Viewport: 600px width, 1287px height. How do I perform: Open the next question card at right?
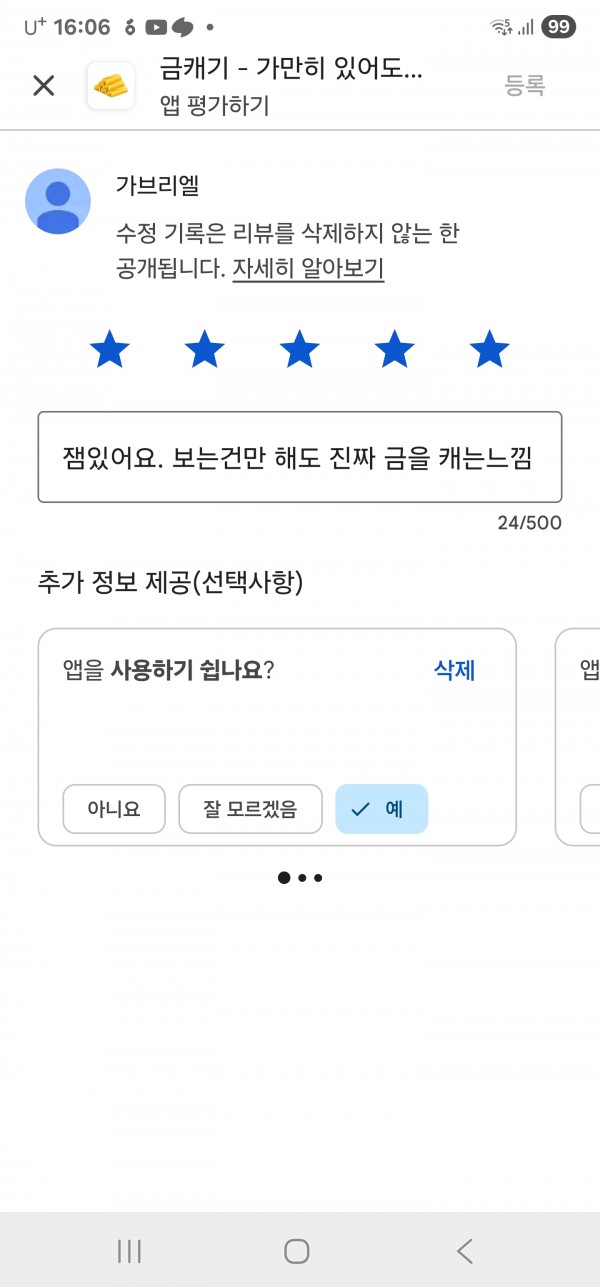[x=577, y=737]
